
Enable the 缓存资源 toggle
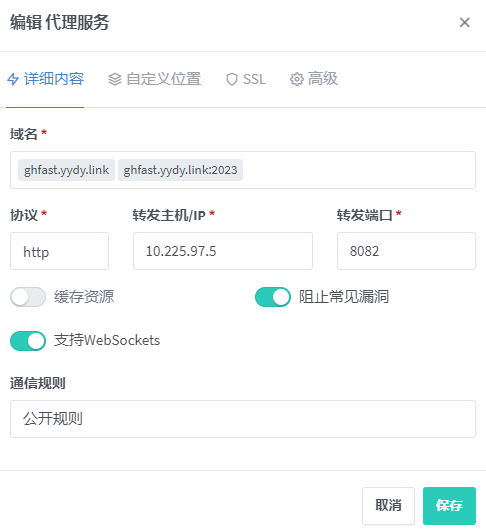pyautogui.click(x=28, y=297)
